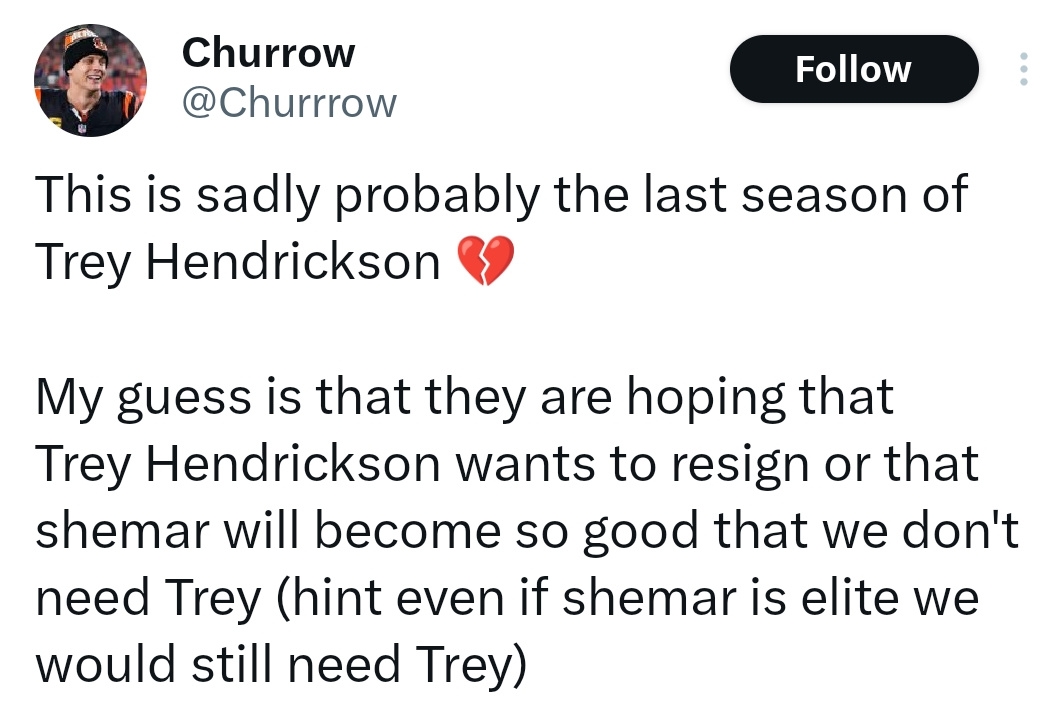The image size is (1059, 714).
Task: Follow the Churrow account
Action: [854, 69]
